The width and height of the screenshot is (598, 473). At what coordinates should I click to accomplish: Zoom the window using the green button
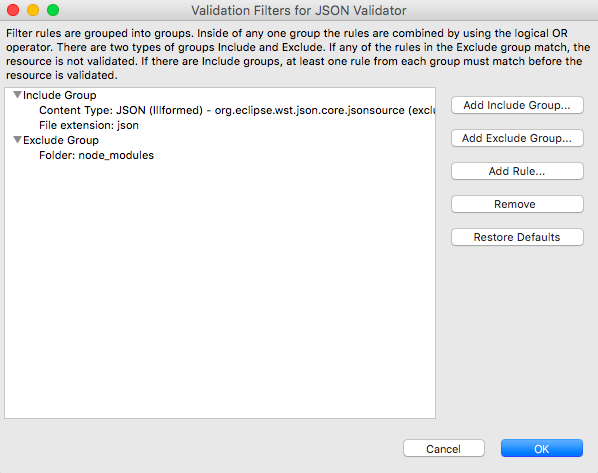[53, 10]
